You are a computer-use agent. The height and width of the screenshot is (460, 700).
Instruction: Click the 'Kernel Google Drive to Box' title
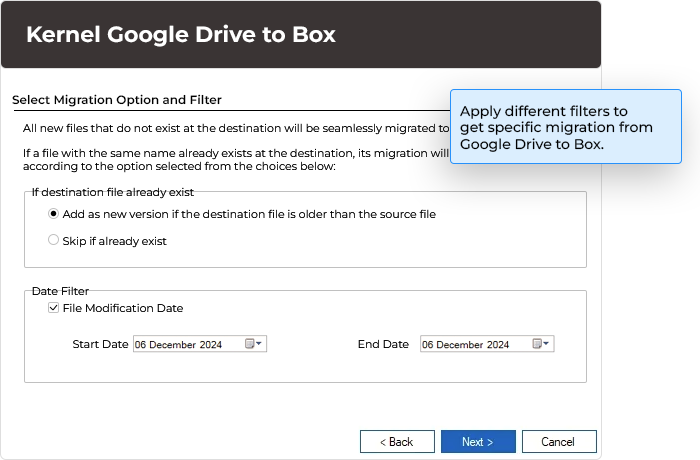pyautogui.click(x=181, y=34)
